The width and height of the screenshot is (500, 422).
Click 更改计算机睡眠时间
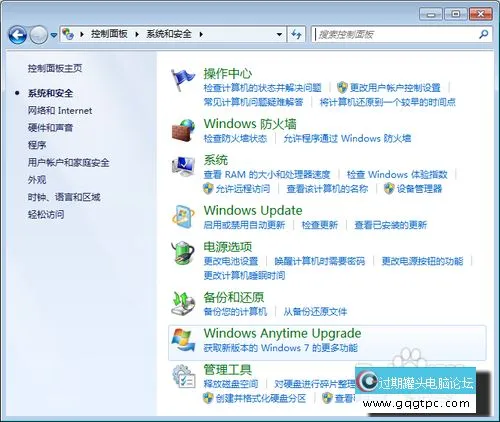[244, 275]
